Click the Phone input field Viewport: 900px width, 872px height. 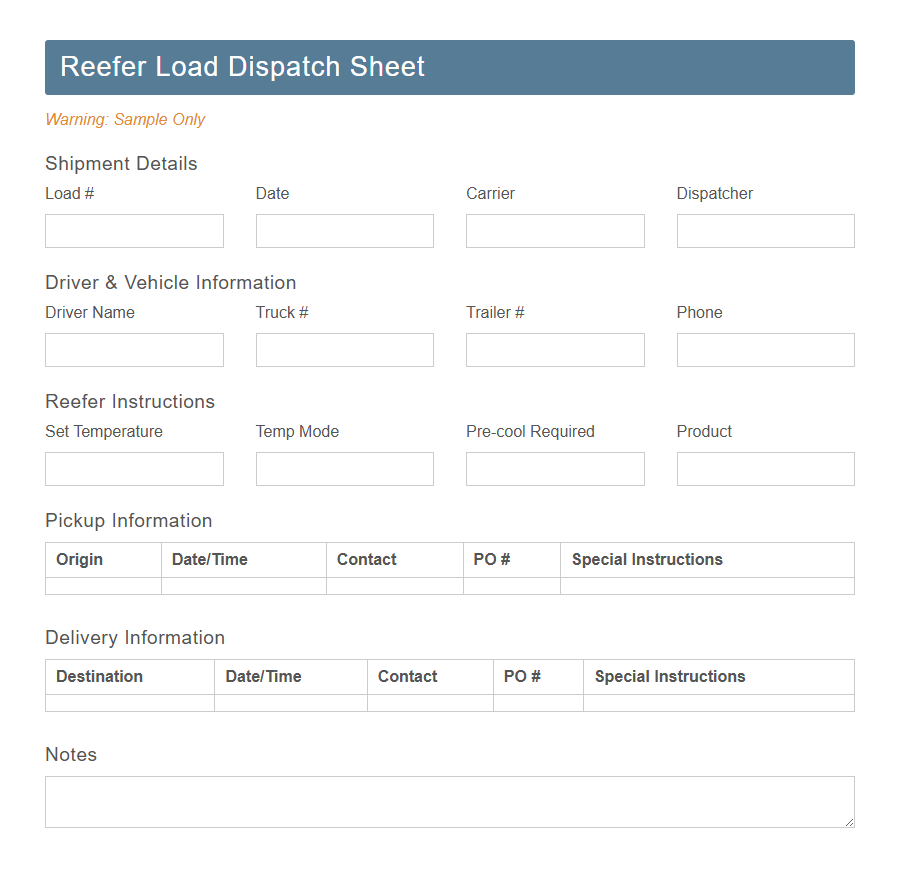(765, 350)
